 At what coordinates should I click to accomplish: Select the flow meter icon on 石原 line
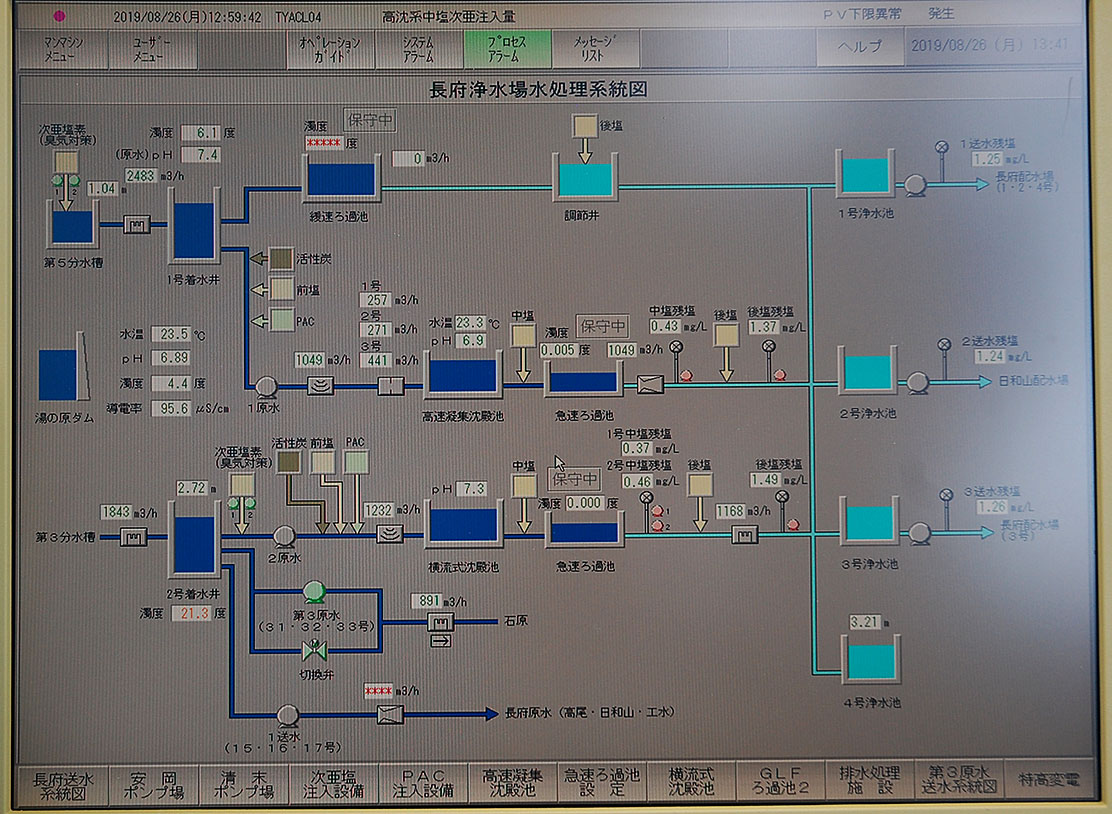click(440, 622)
